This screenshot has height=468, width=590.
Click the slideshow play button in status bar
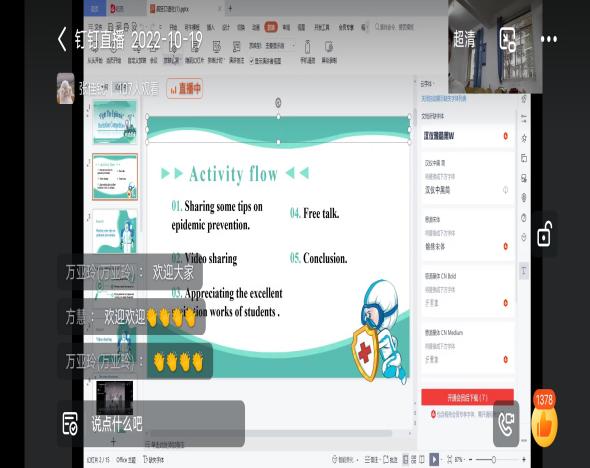pos(434,459)
